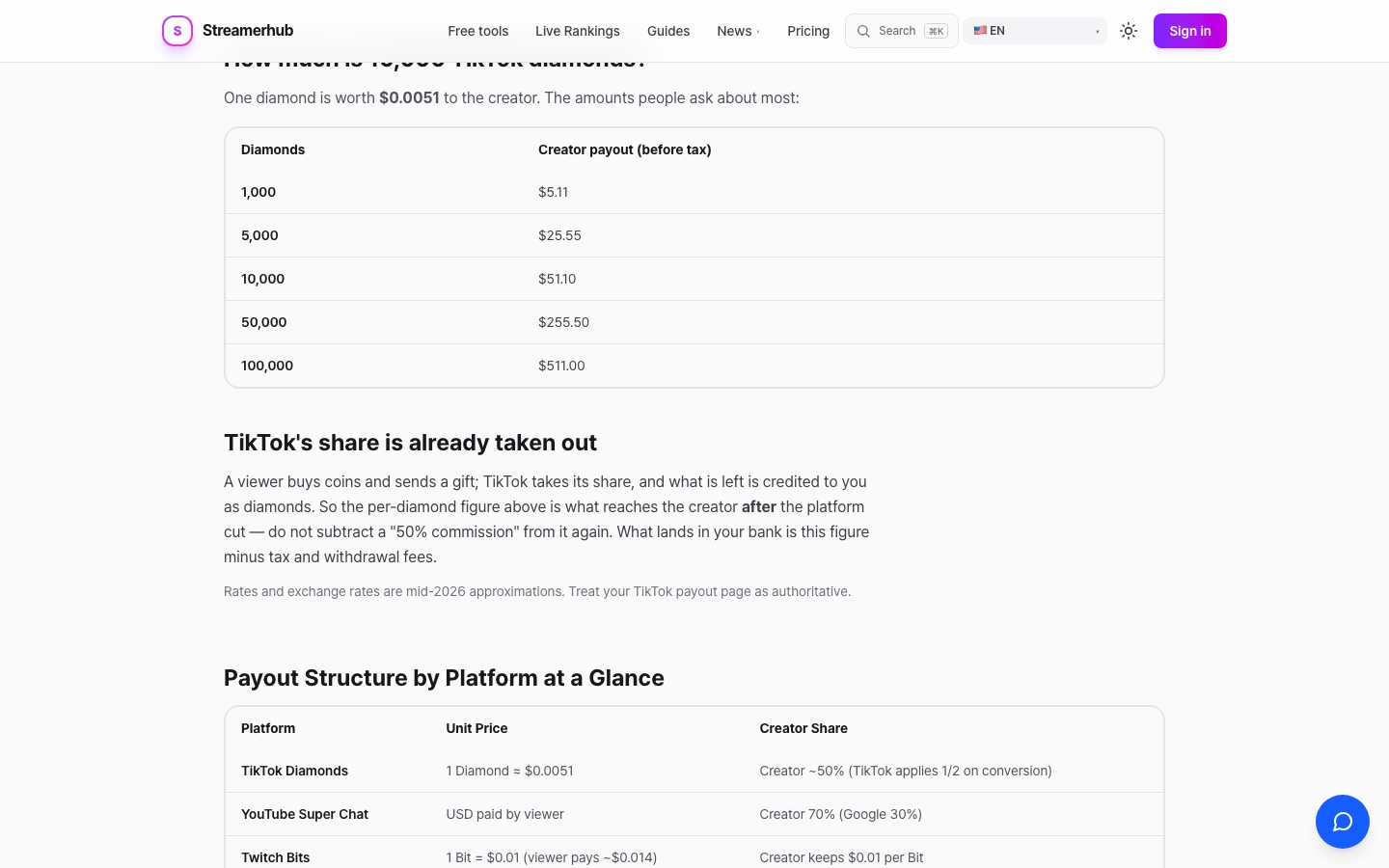
Task: Open the Guides menu item
Action: click(668, 31)
